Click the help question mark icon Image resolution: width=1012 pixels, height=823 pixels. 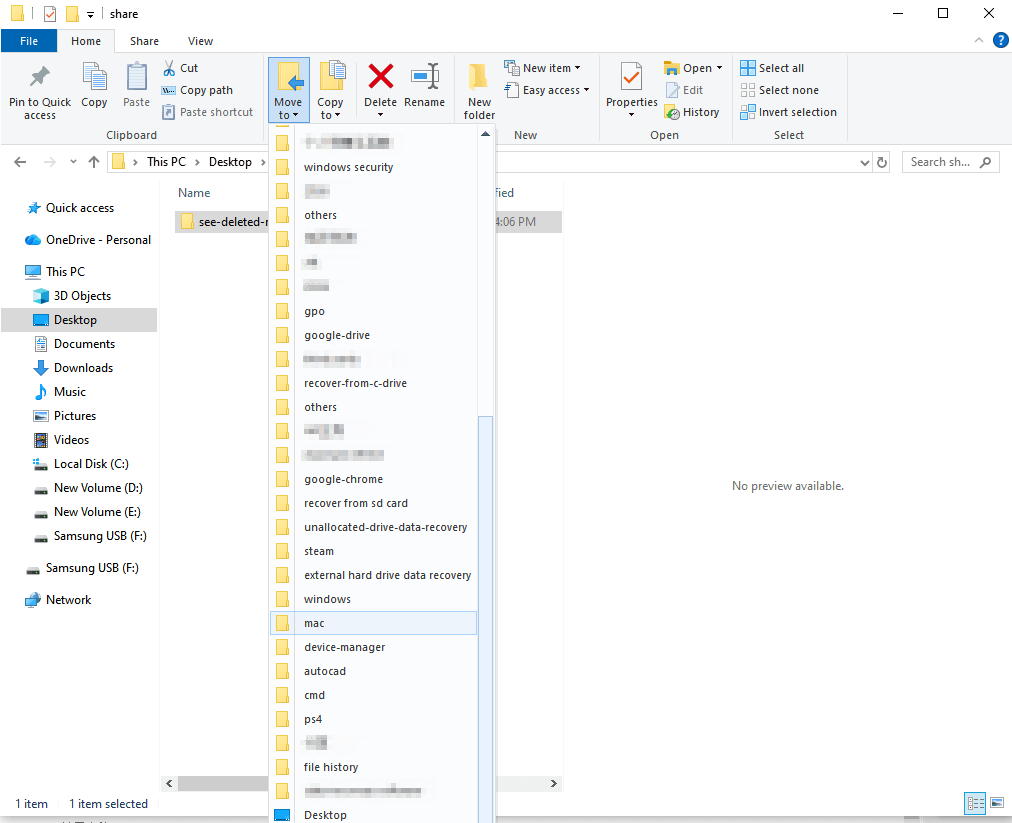pyautogui.click(x=1000, y=41)
